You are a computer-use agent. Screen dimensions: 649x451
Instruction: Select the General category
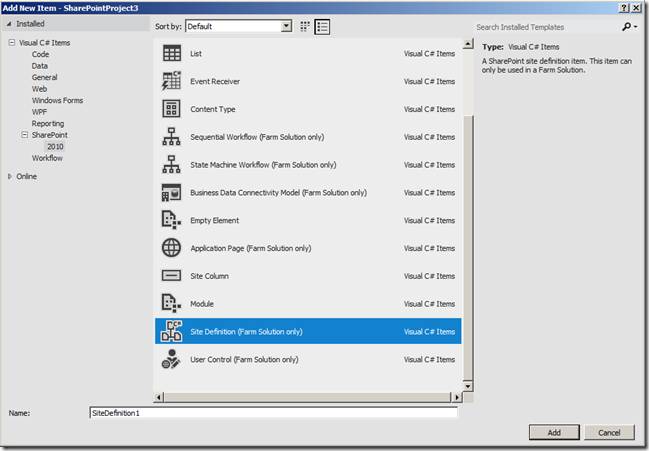pyautogui.click(x=45, y=77)
